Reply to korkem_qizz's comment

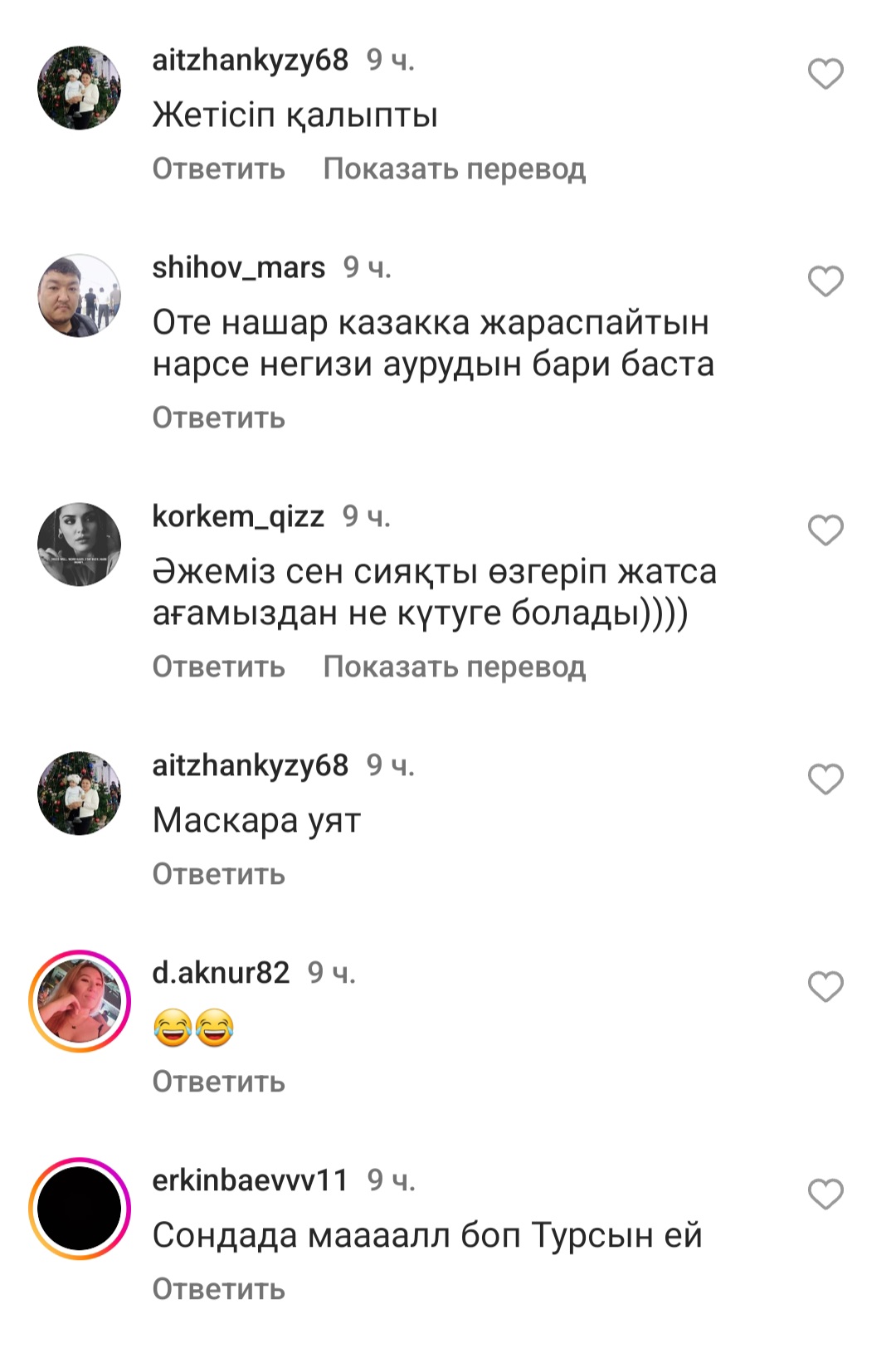pyautogui.click(x=219, y=667)
